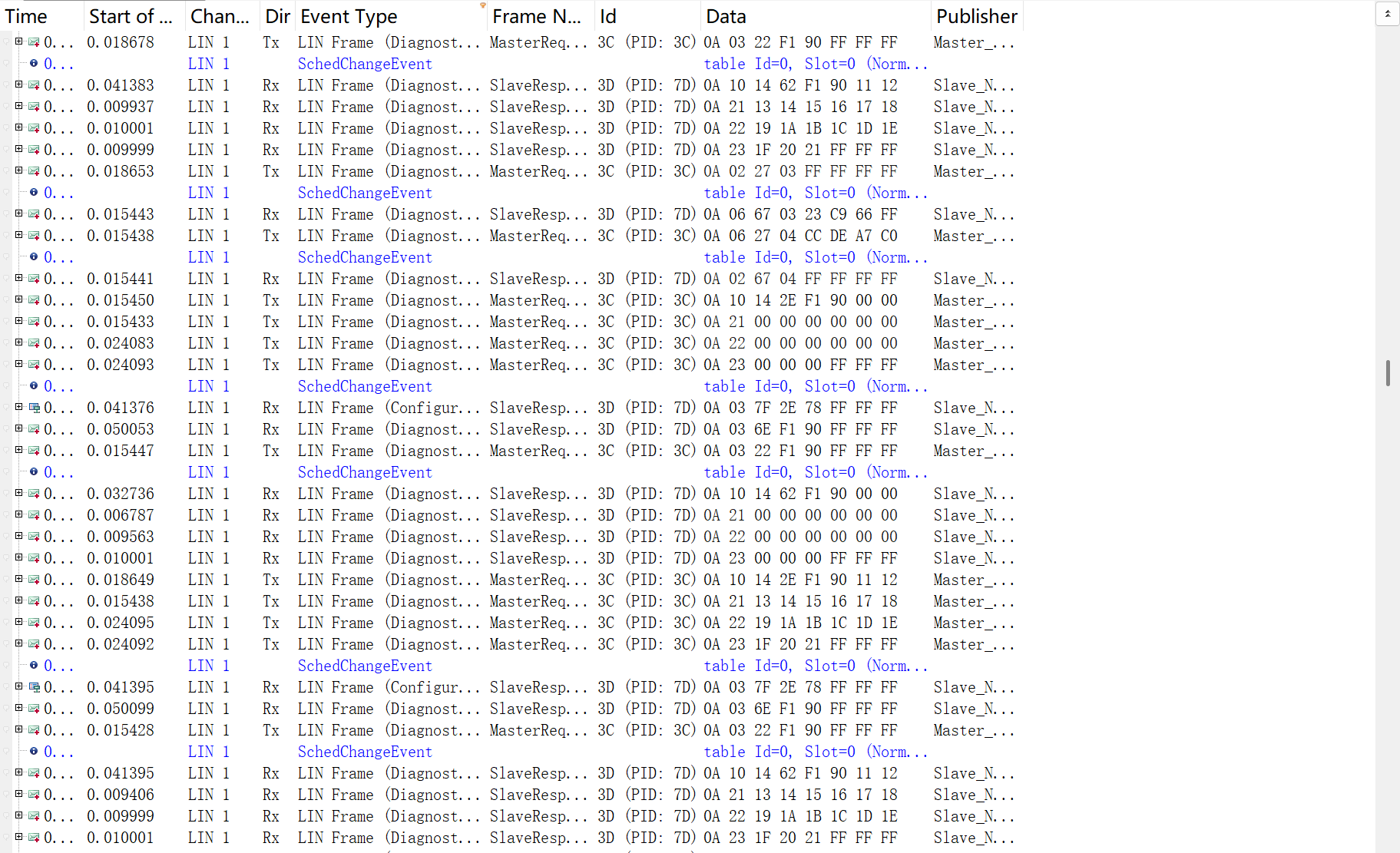Click the message icon on the 0.041383 row
1400x853 pixels.
tap(34, 85)
